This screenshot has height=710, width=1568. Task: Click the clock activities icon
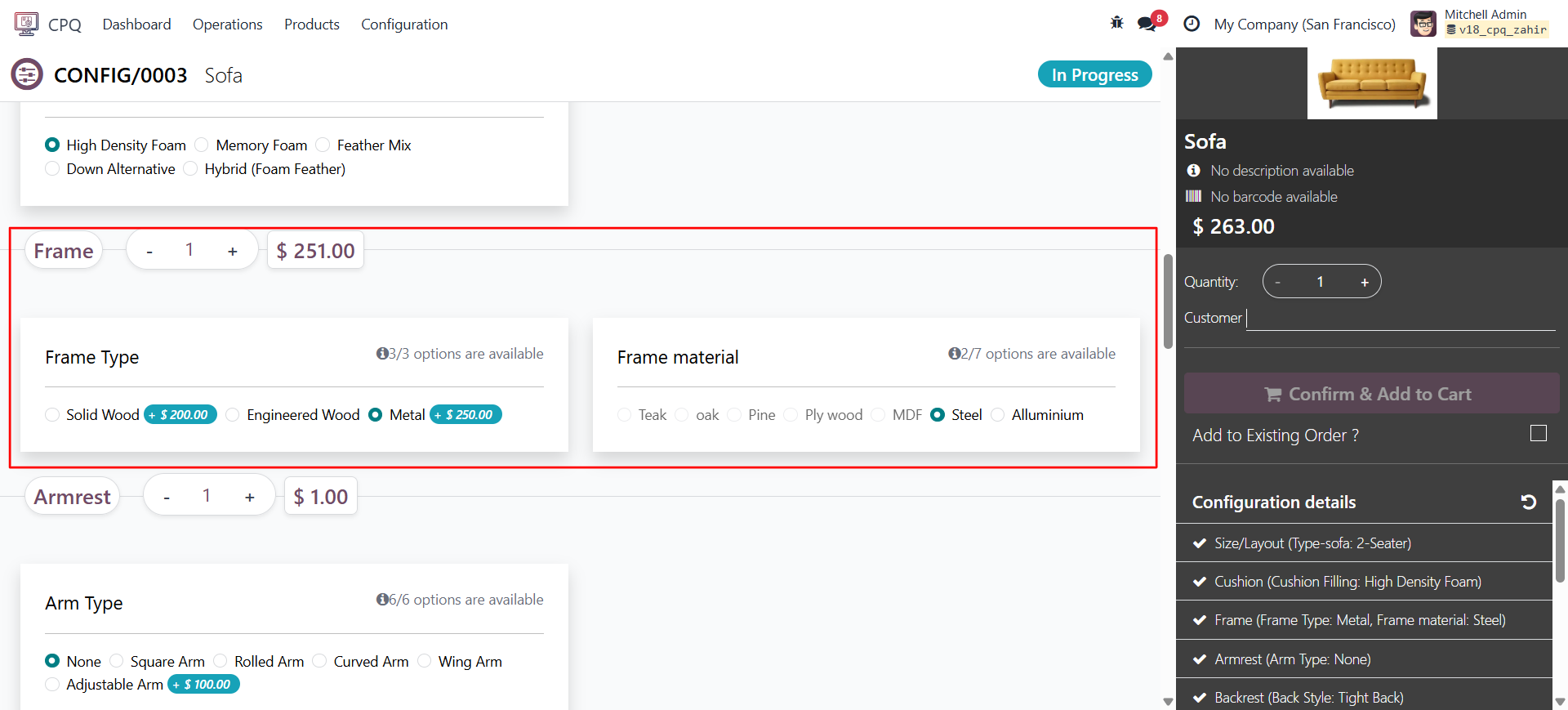1192,24
